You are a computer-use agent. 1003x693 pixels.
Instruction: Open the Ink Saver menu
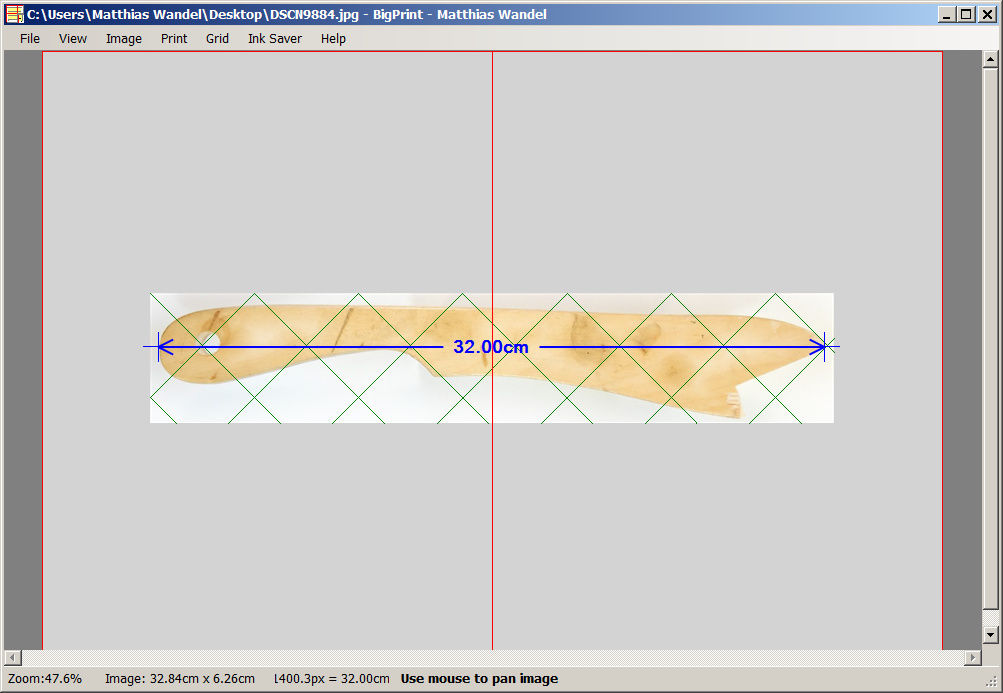click(275, 39)
